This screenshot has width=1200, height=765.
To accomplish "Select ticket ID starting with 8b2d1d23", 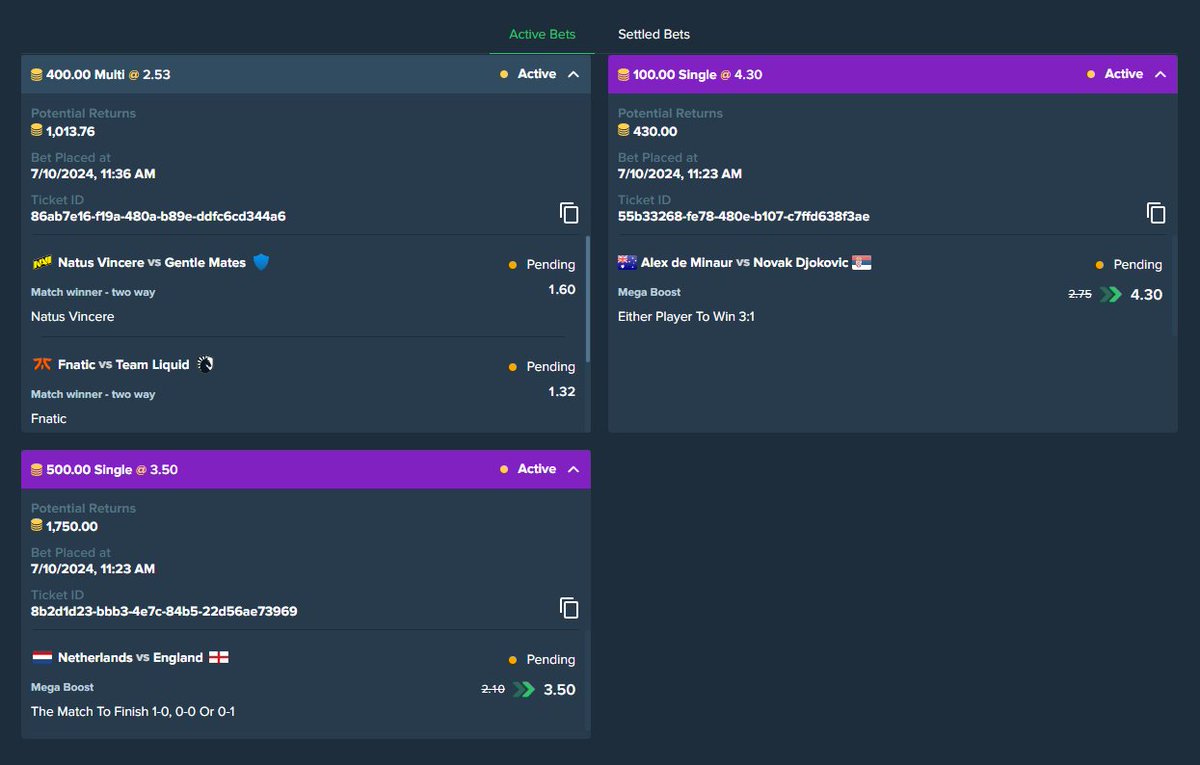I will pyautogui.click(x=164, y=611).
